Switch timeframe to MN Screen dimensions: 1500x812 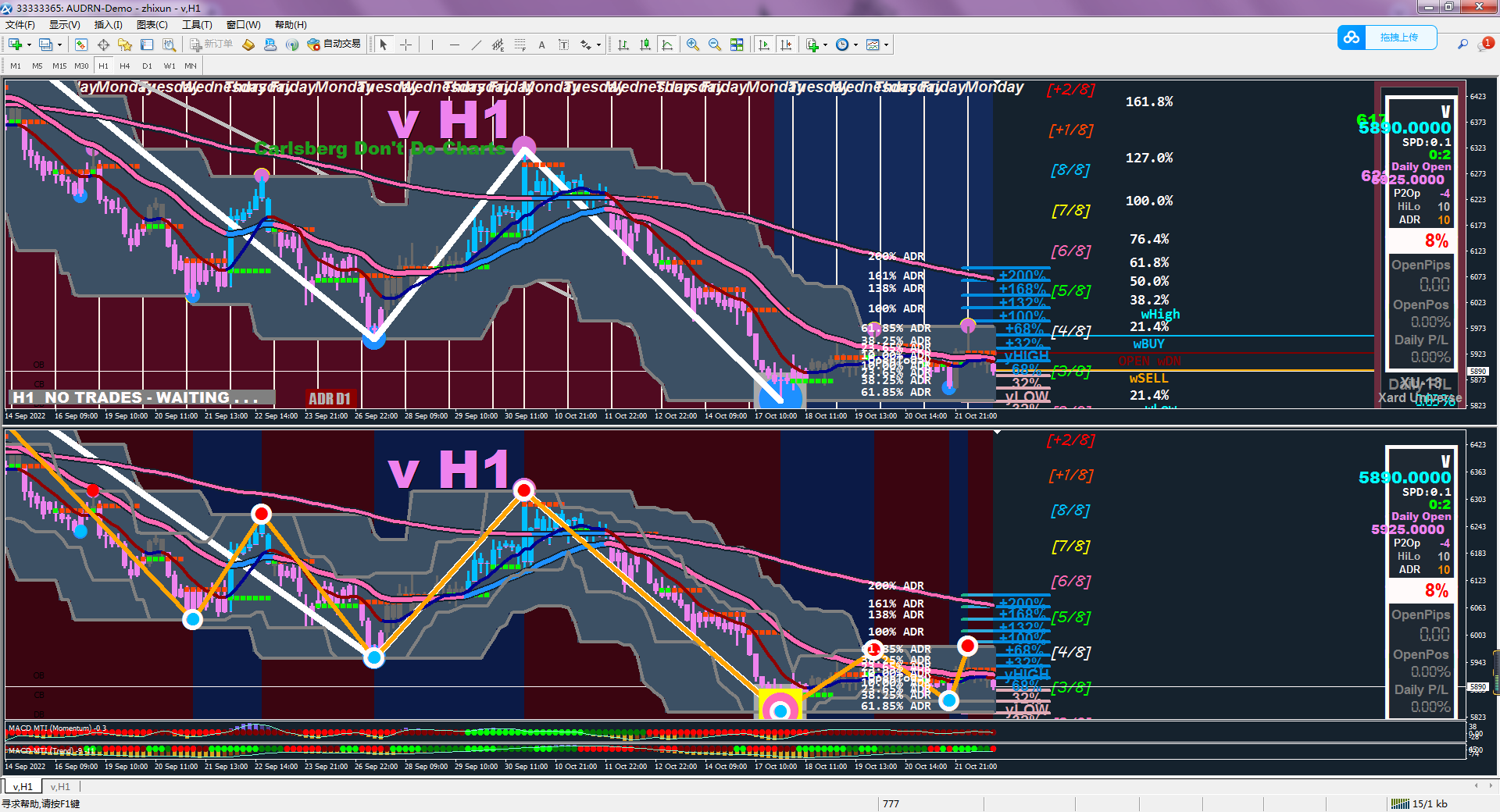191,66
